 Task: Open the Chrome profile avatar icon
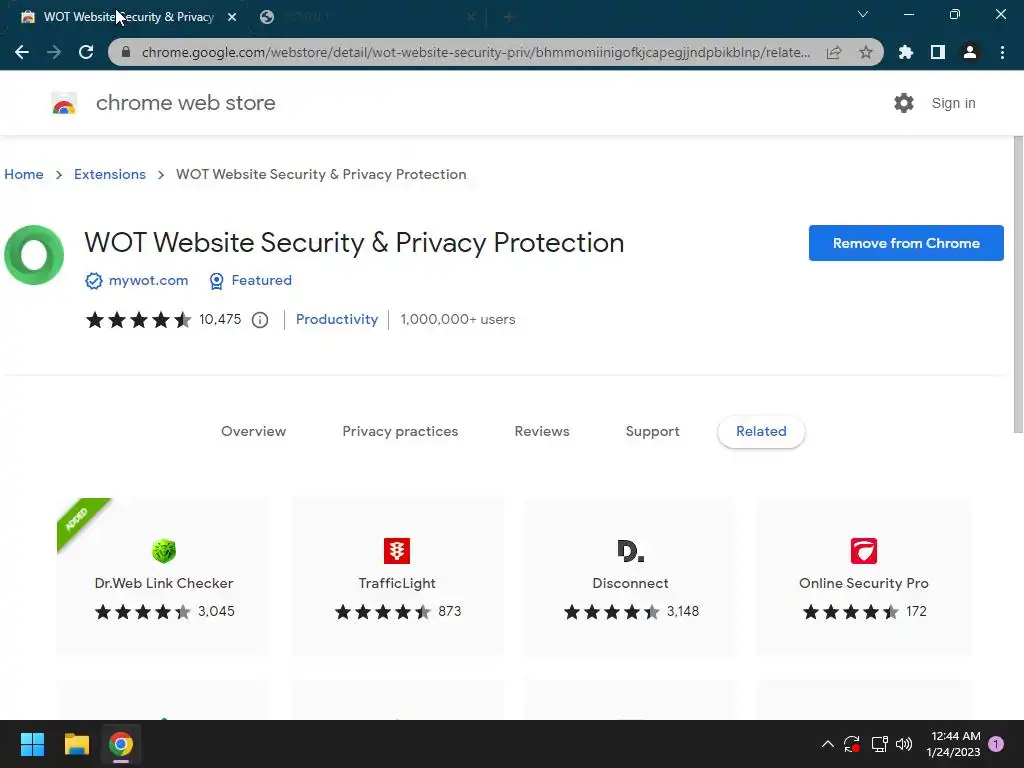point(969,52)
